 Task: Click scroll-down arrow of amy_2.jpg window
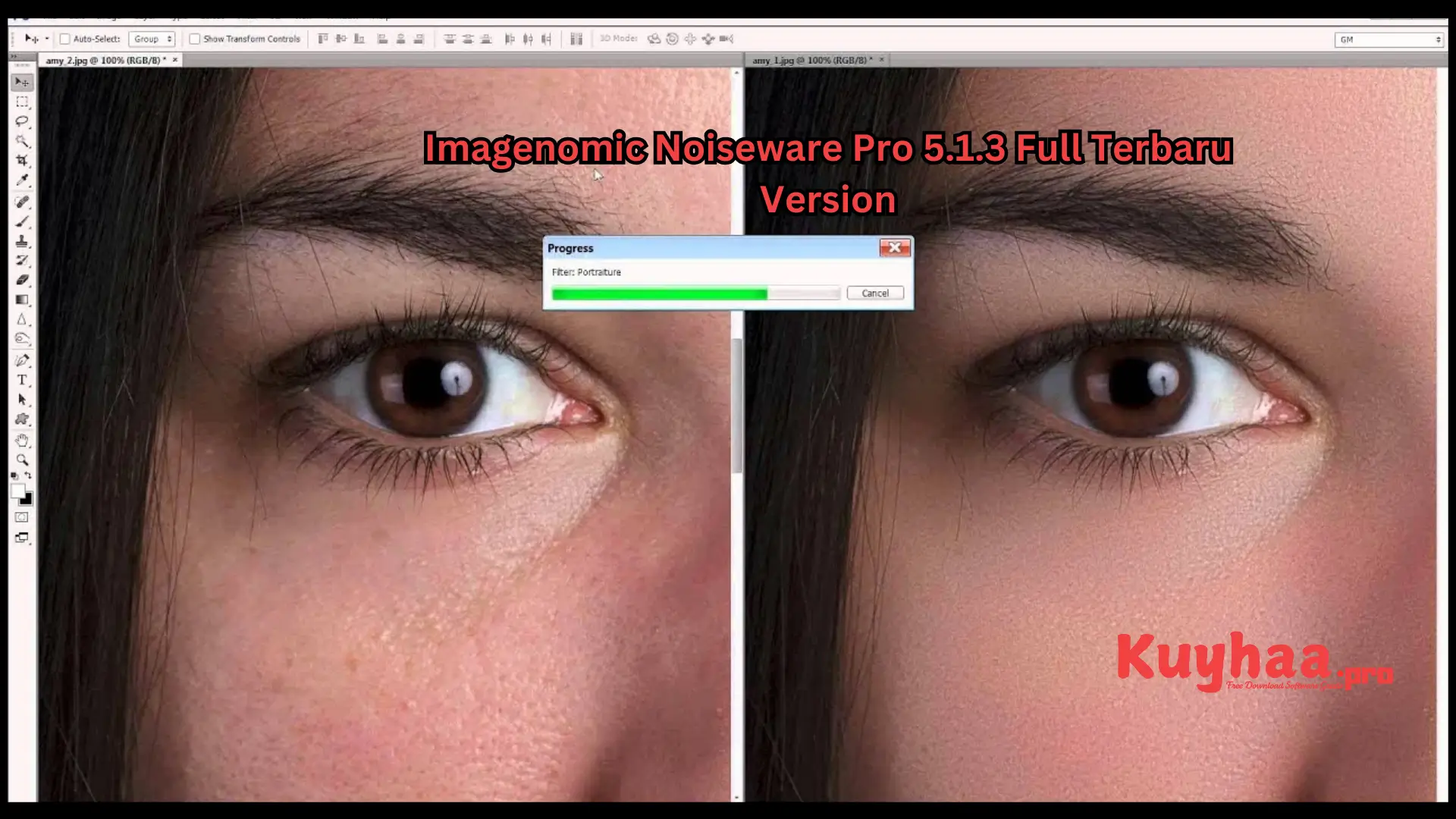click(736, 797)
